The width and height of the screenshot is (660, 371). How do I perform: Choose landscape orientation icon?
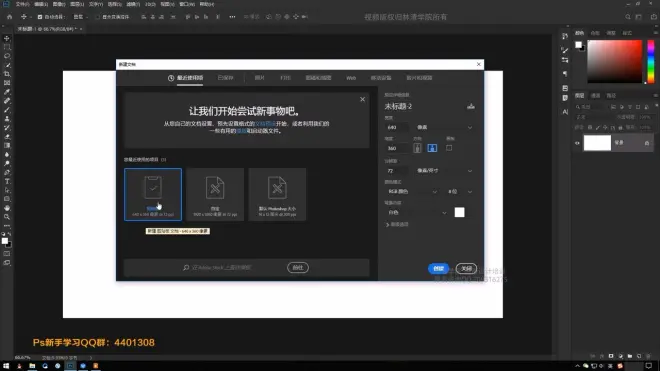point(432,148)
